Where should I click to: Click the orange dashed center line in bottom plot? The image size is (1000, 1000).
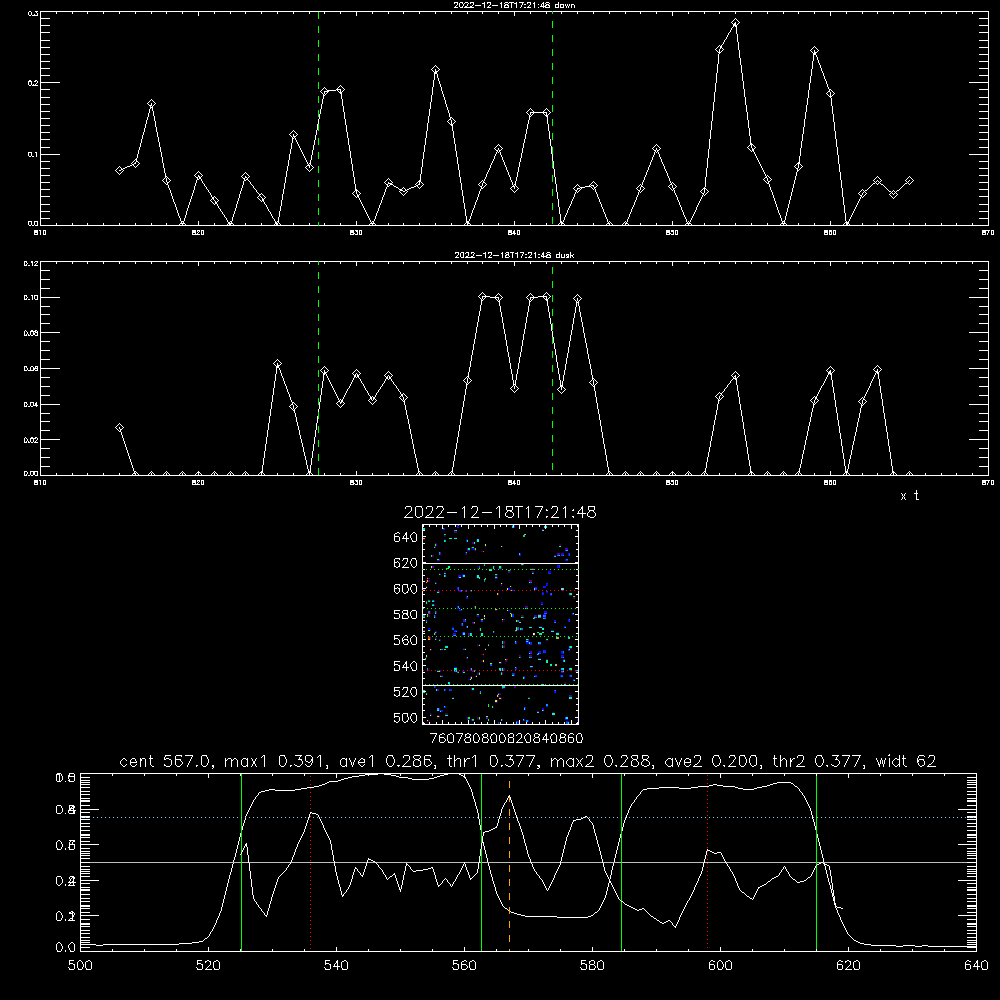coord(509,862)
